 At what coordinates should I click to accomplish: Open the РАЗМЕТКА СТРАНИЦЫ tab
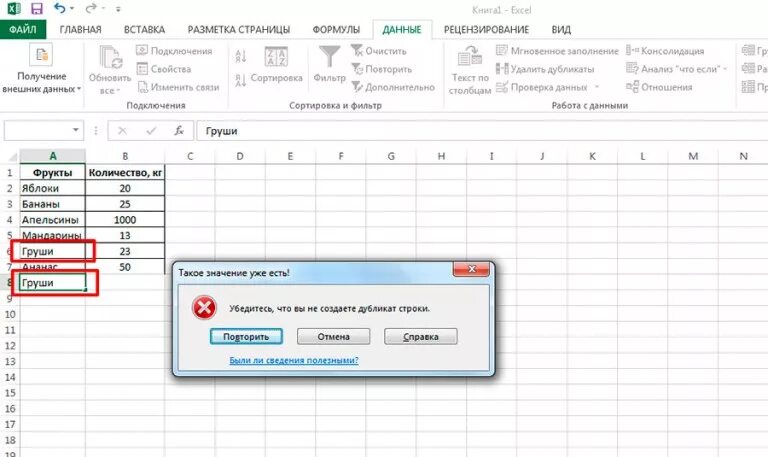tap(239, 29)
